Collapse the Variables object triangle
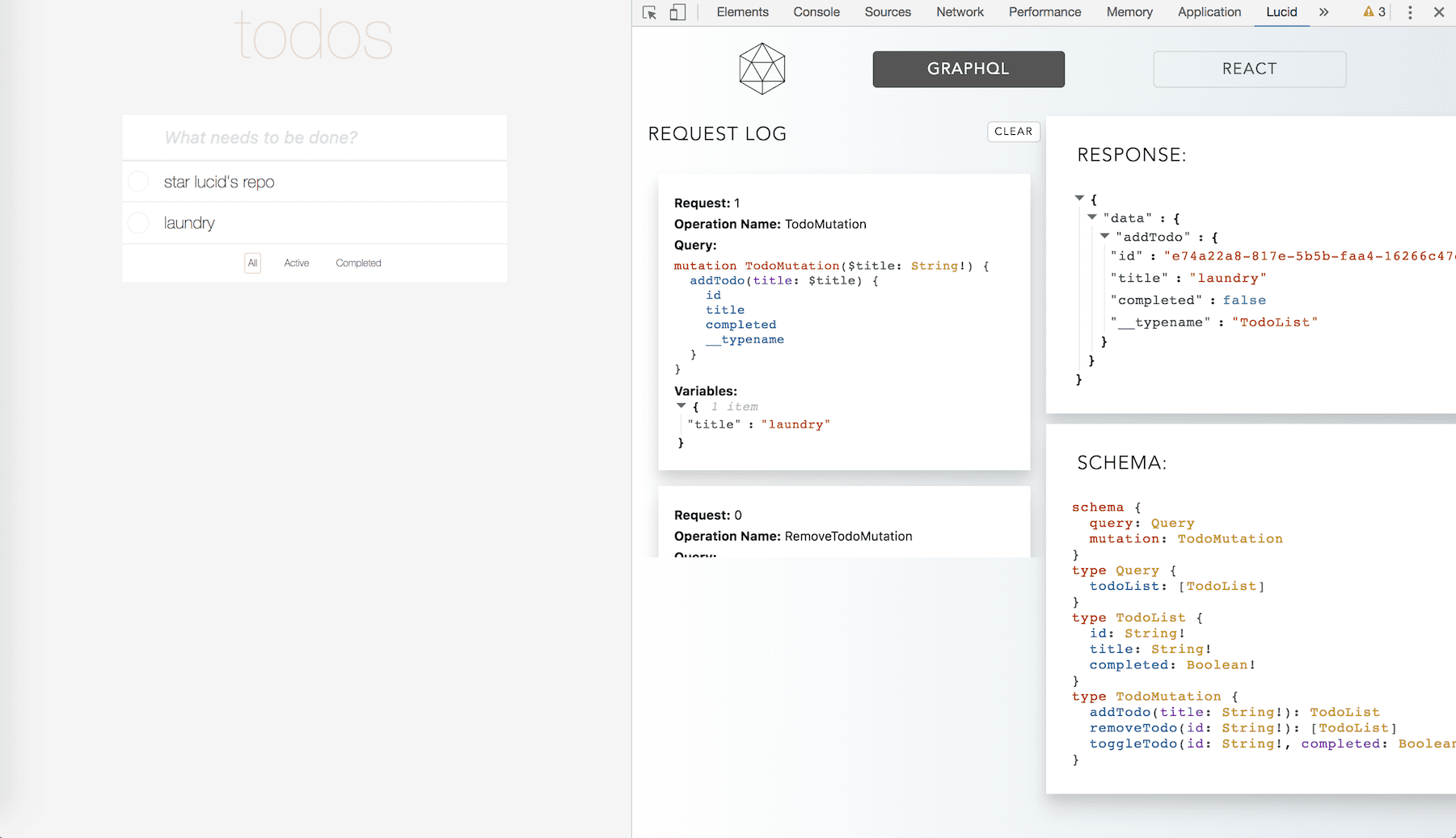The image size is (1456, 838). point(682,406)
